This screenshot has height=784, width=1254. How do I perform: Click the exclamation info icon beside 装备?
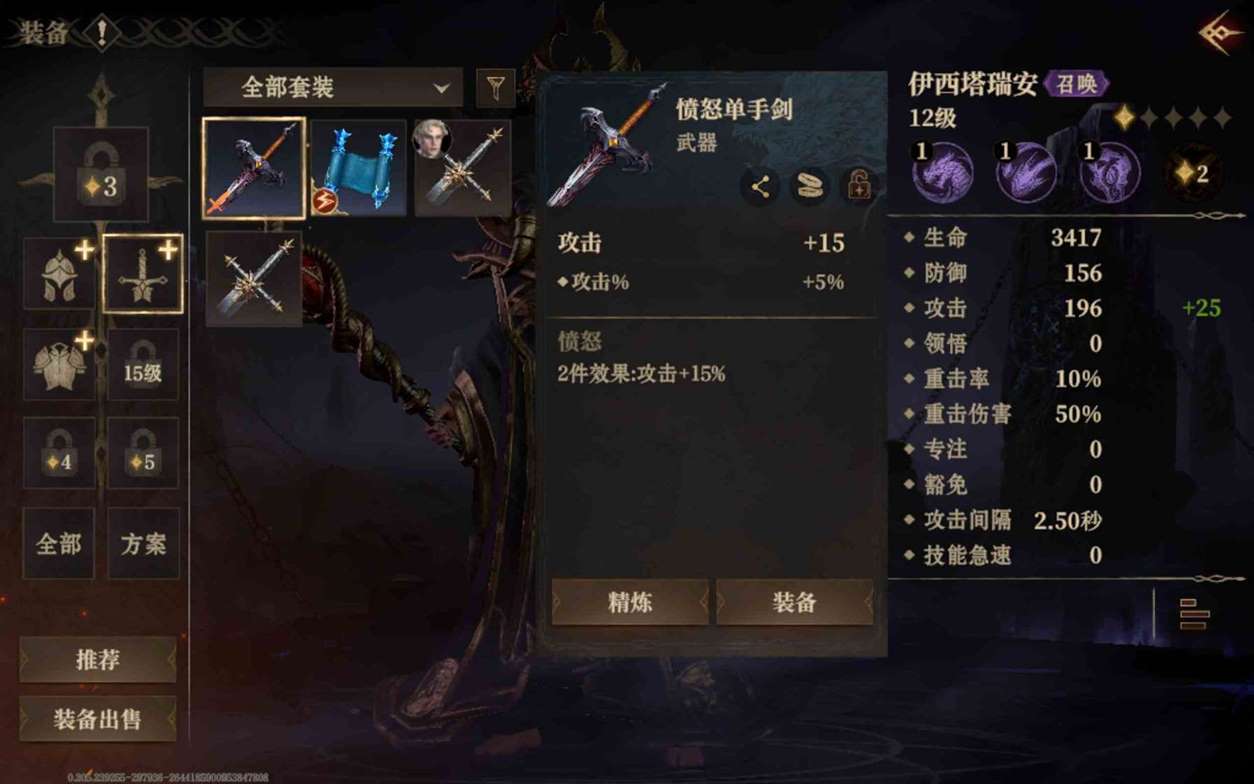tap(101, 33)
